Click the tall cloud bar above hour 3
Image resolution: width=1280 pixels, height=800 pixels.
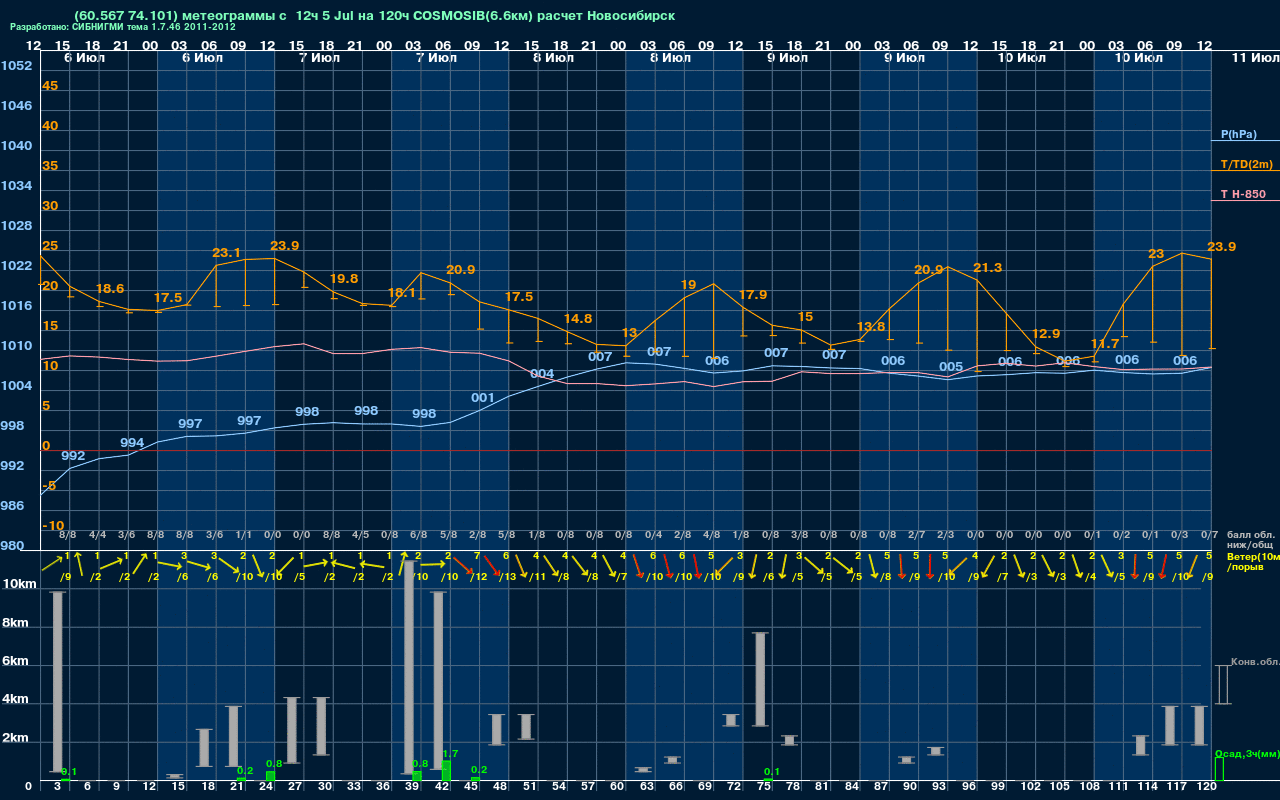click(58, 682)
